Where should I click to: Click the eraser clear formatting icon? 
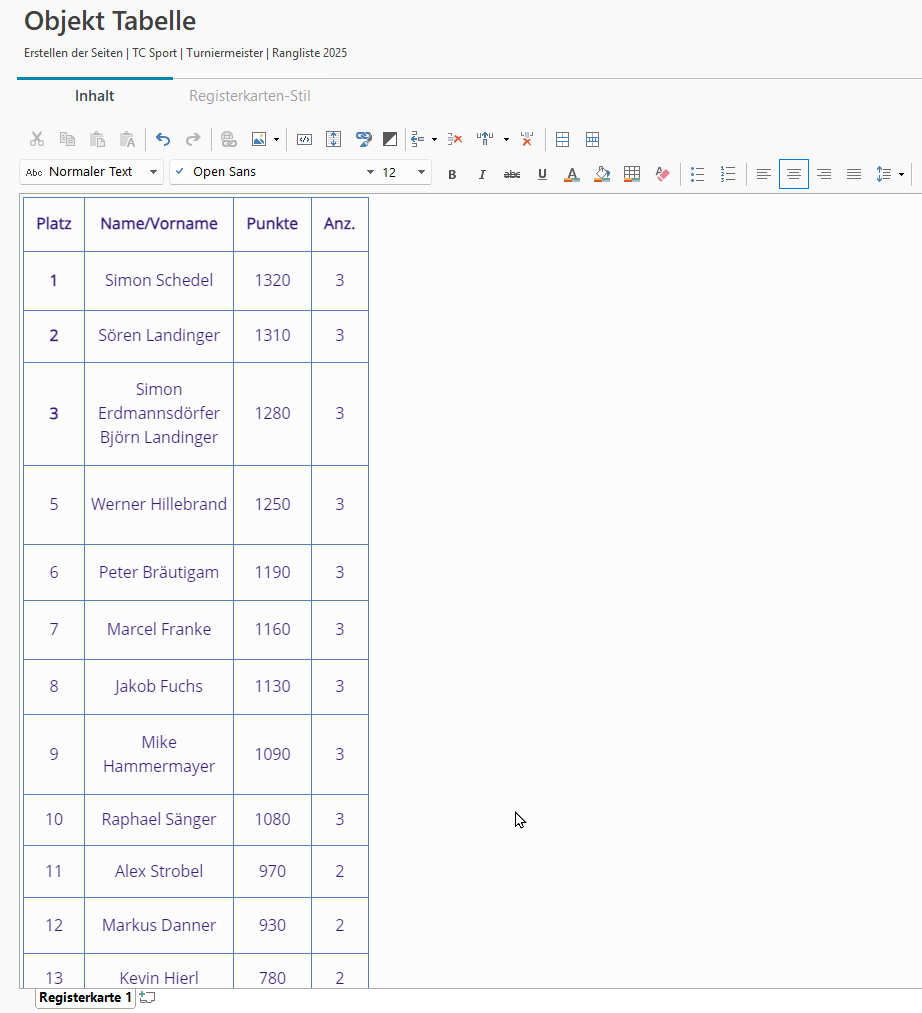[x=662, y=174]
